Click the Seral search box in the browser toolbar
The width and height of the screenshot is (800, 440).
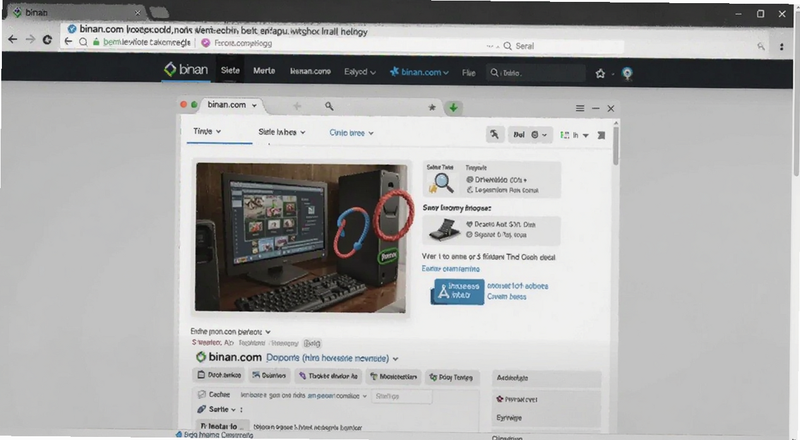[x=562, y=46]
